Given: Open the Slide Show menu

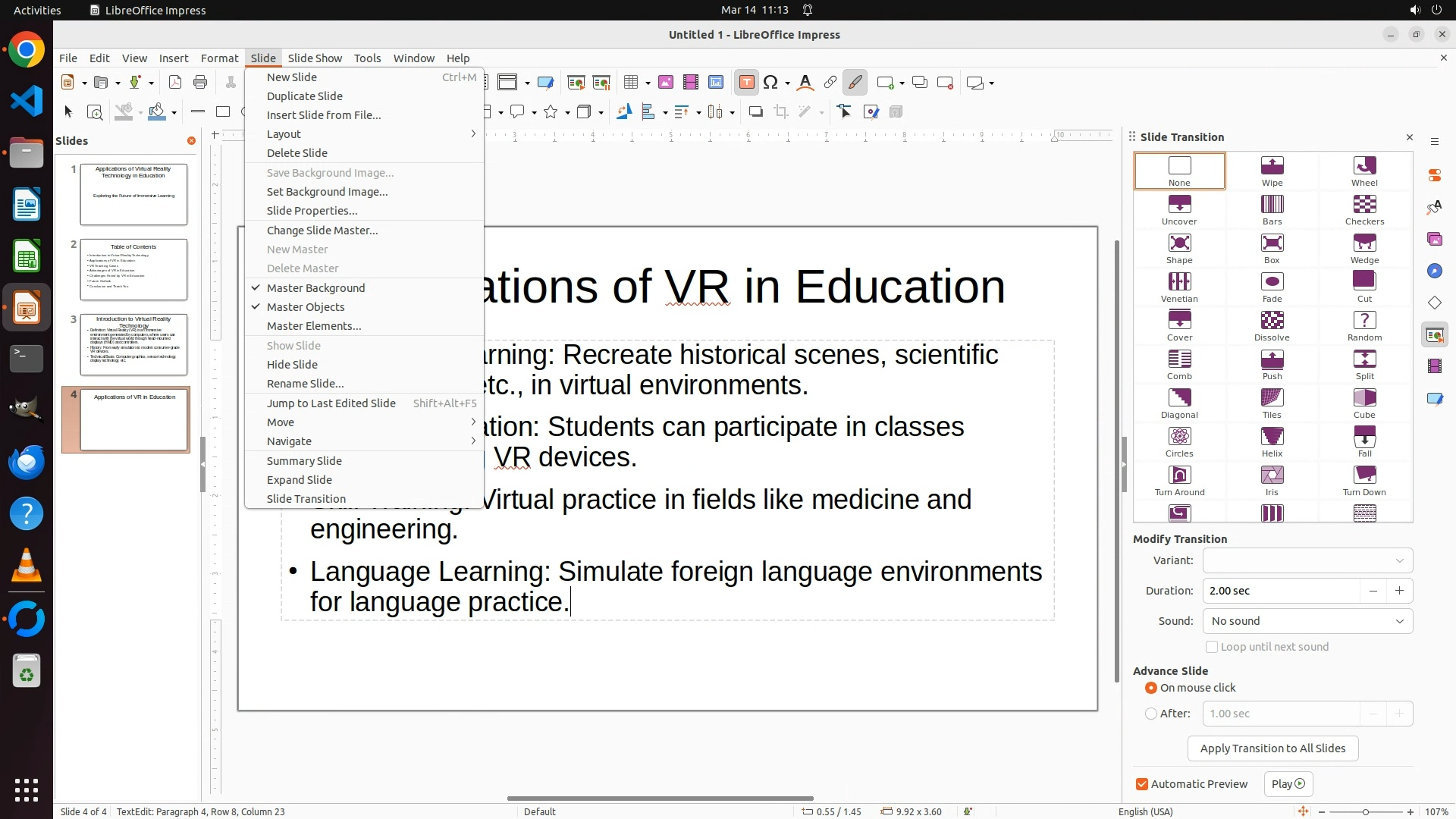Looking at the screenshot, I should 315,58.
